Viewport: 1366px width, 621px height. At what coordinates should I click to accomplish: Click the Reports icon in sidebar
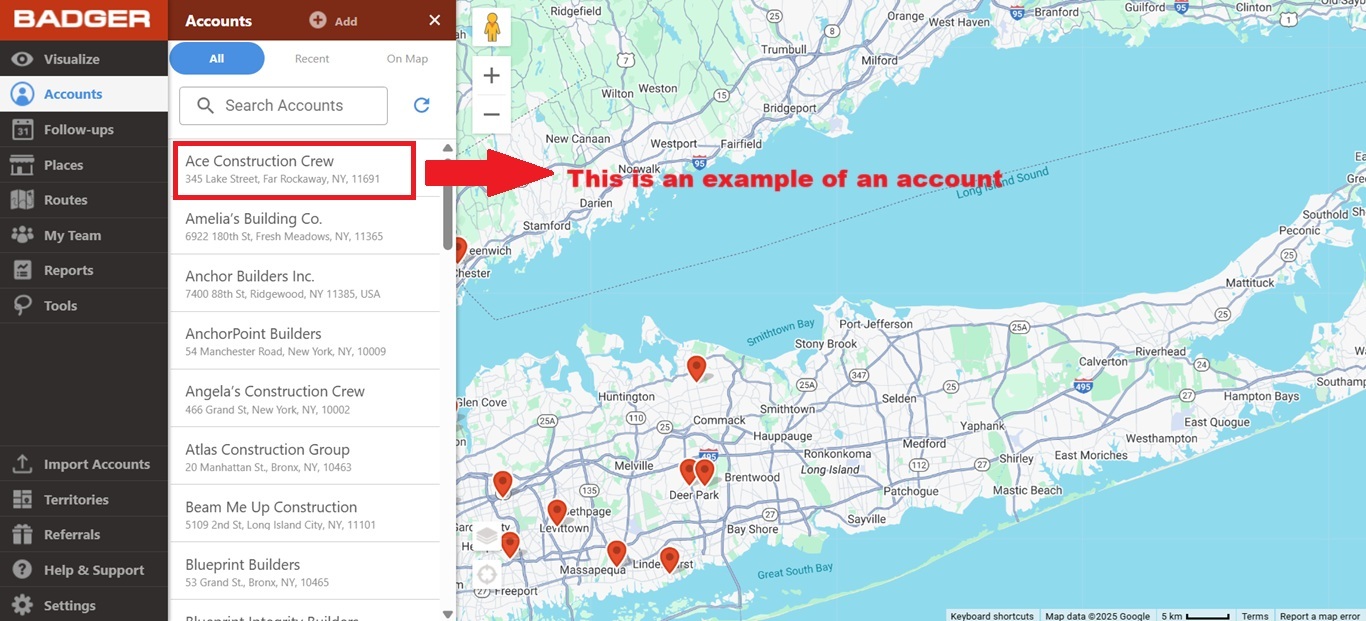tap(22, 271)
